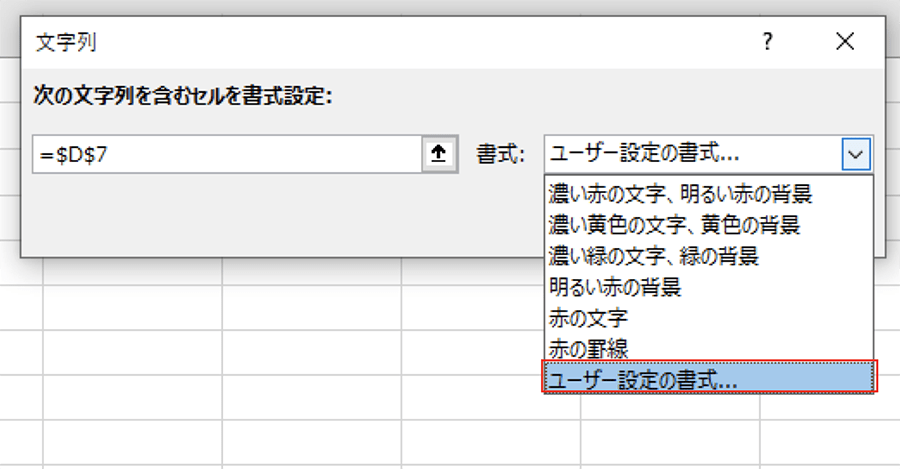This screenshot has width=900, height=469.
Task: Choose 赤の文字 format option
Action: pos(708,317)
